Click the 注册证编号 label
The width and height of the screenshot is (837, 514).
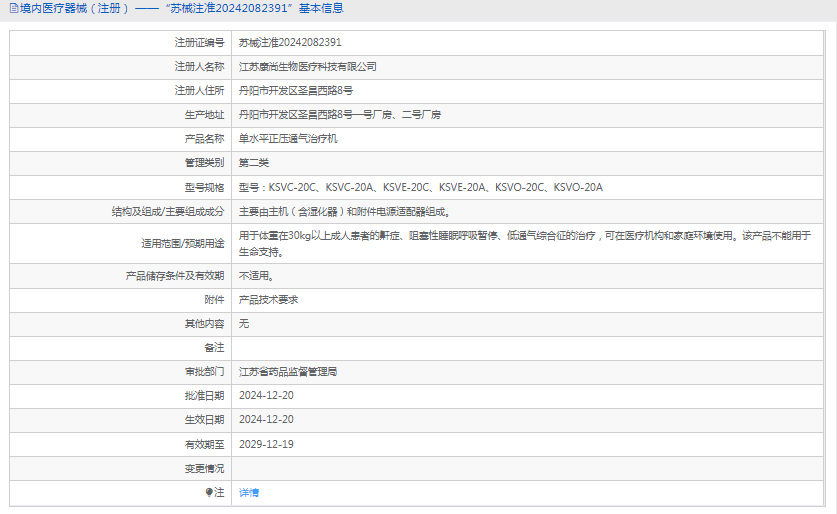199,43
